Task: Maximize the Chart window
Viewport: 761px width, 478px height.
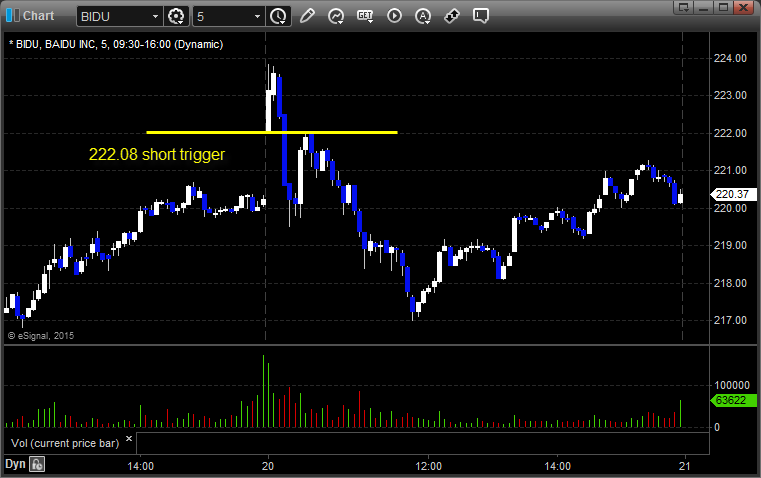Action: (723, 7)
